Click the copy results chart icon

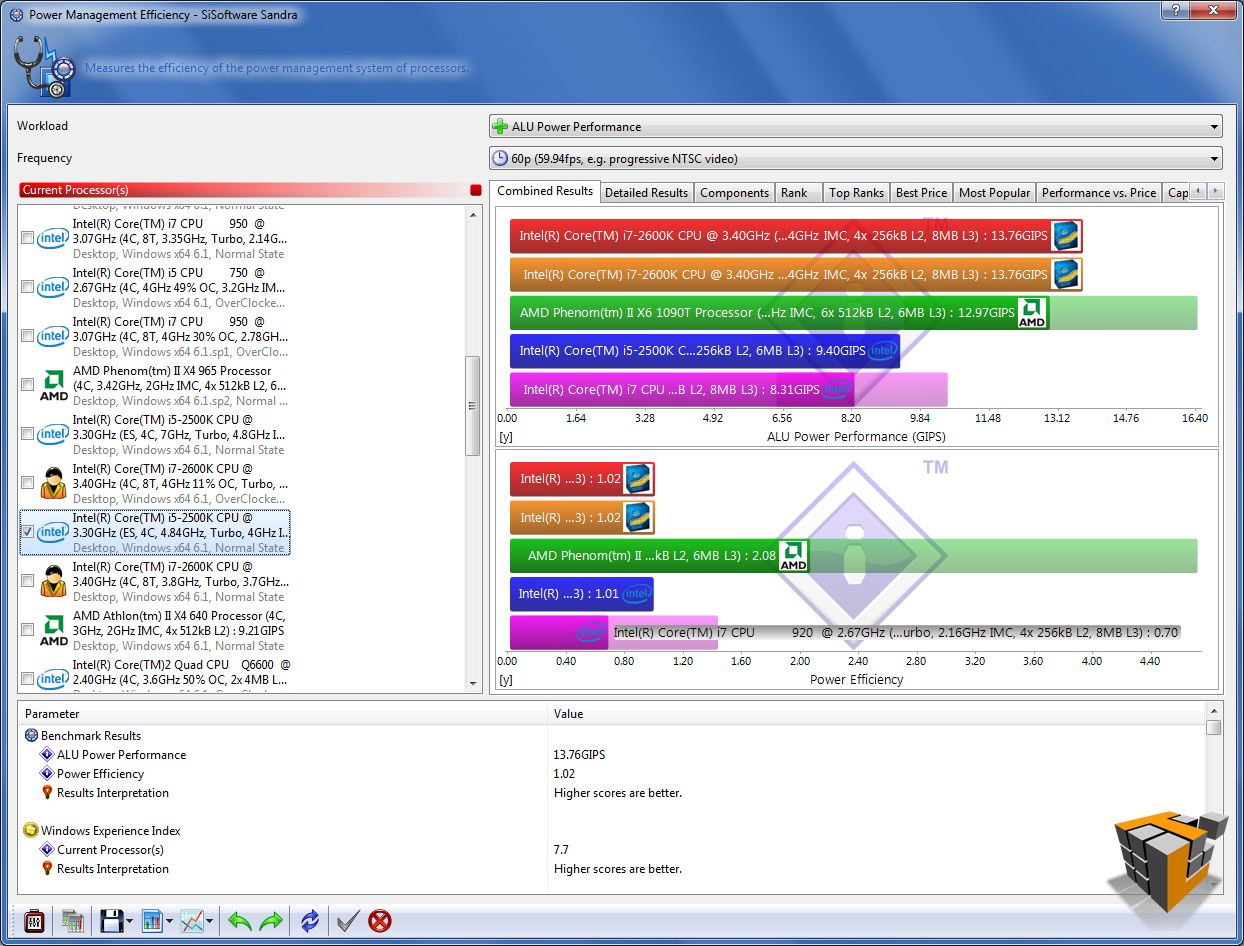click(x=72, y=921)
